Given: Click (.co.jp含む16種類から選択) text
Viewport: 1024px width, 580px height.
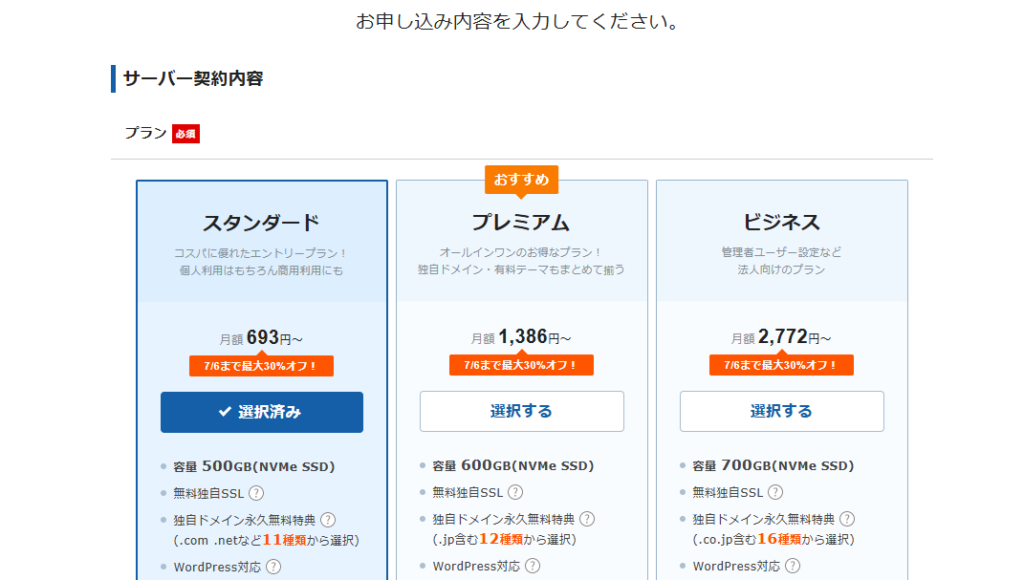Looking at the screenshot, I should tap(774, 540).
